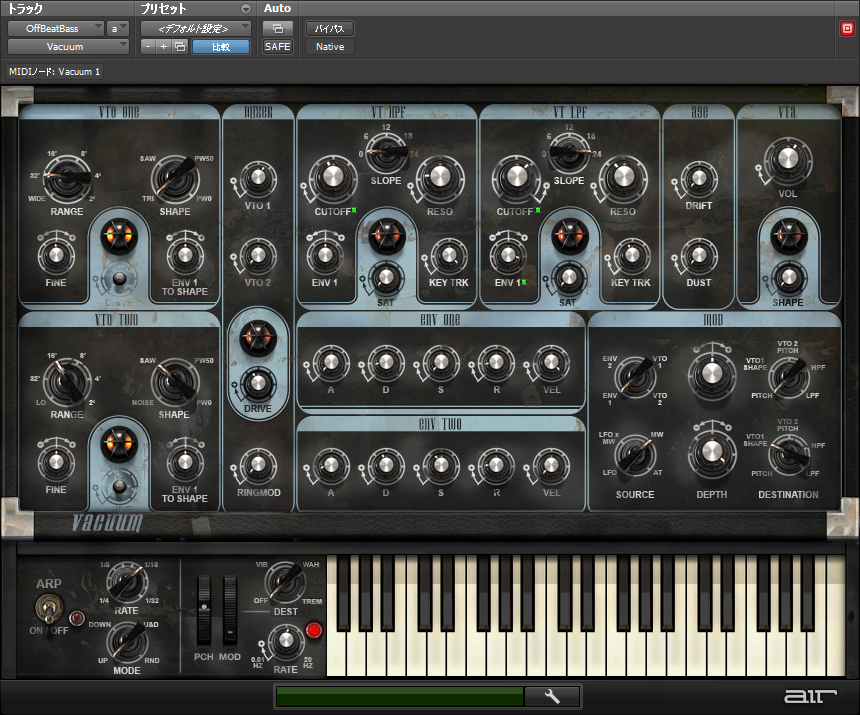Viewport: 860px width, 715px height.
Task: Open the wrench setup menu
Action: coord(552,696)
